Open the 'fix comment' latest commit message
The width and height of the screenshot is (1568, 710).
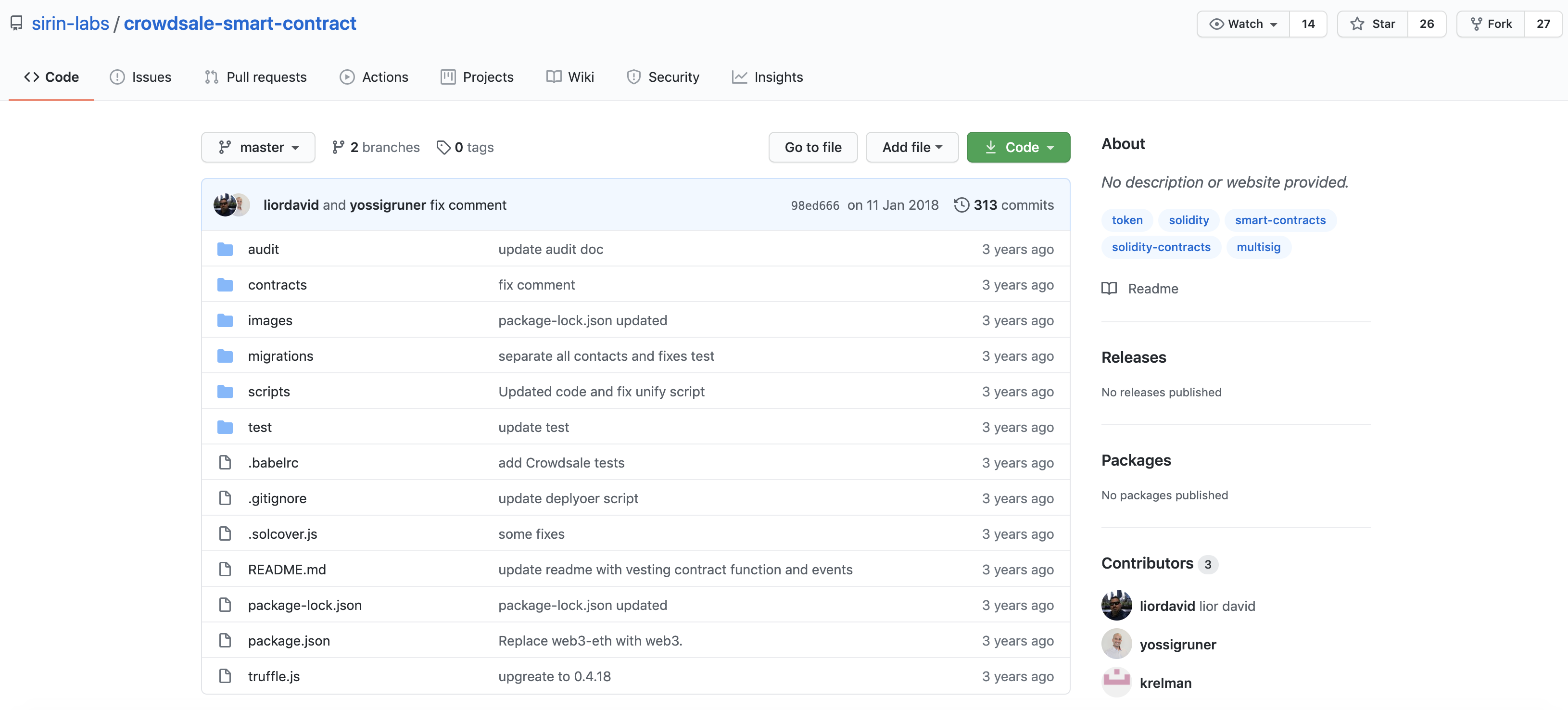tap(468, 204)
